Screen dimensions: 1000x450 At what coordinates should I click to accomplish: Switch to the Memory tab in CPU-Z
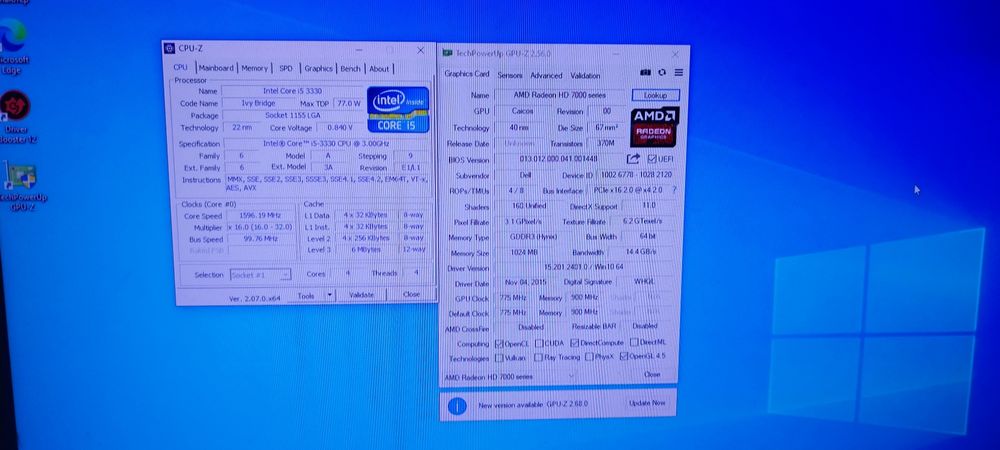click(x=254, y=68)
